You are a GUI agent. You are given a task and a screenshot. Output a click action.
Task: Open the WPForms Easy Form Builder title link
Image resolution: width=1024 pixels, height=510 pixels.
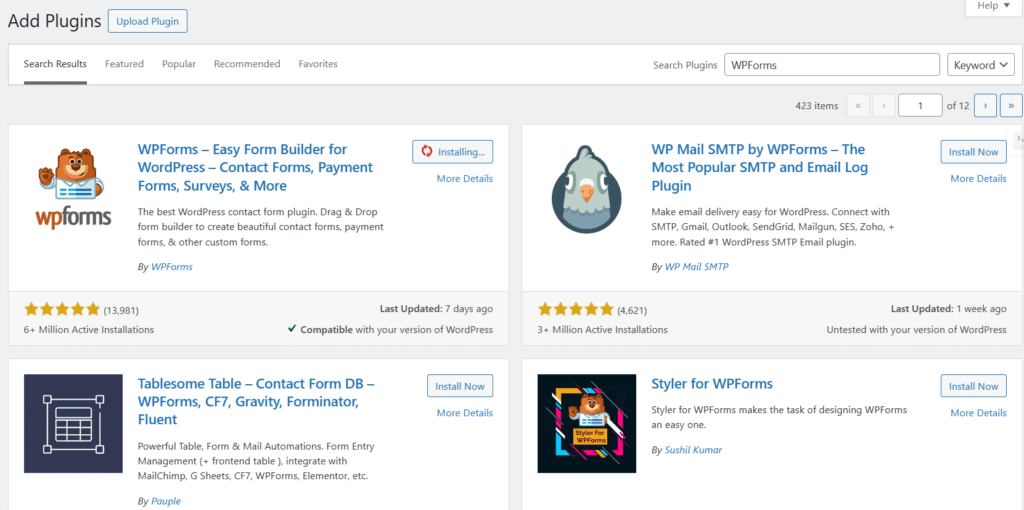point(255,168)
